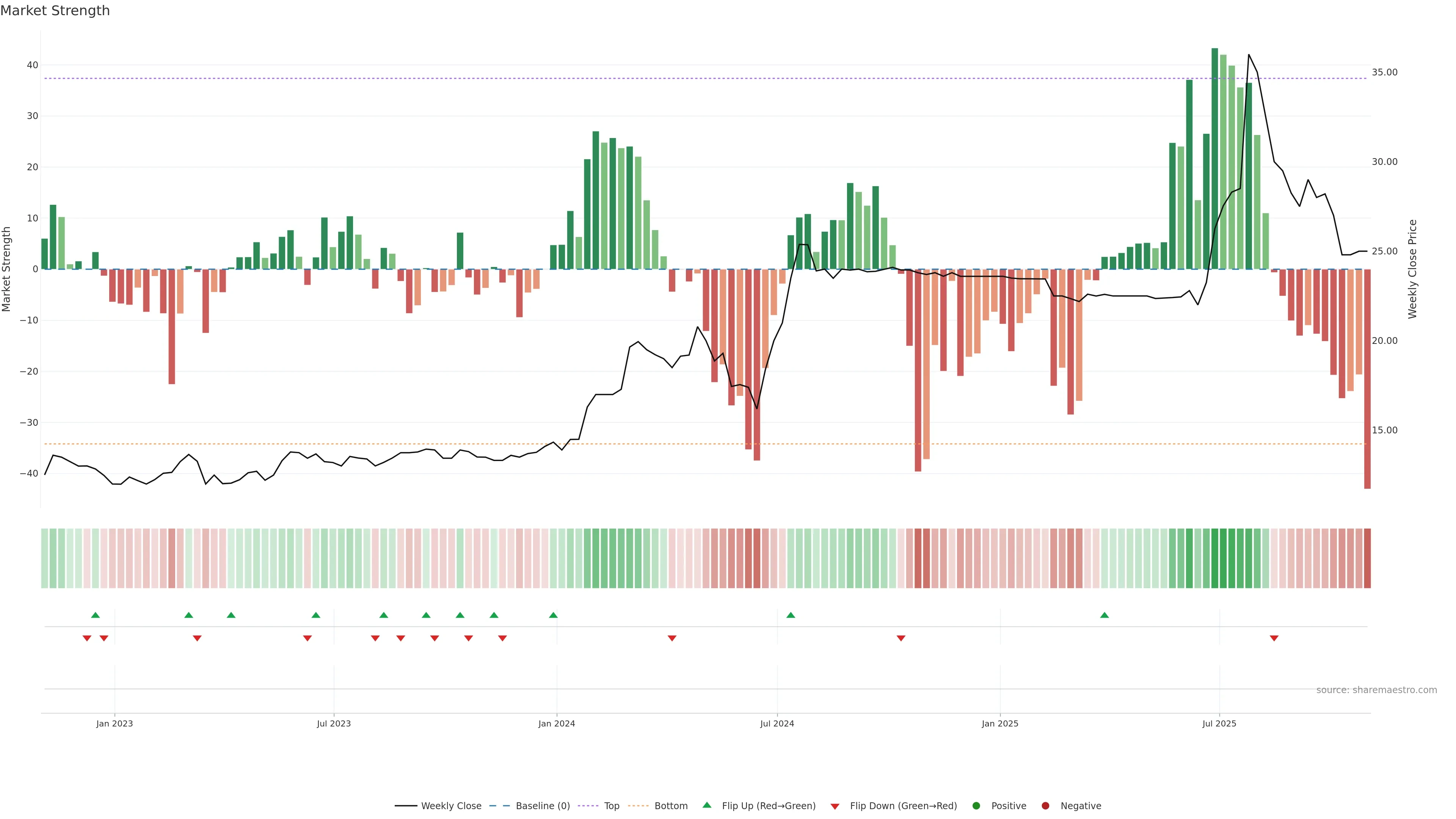This screenshot has width=1456, height=819.
Task: Click the first flip-up triangle before Jan 2023
Action: pyautogui.click(x=95, y=615)
